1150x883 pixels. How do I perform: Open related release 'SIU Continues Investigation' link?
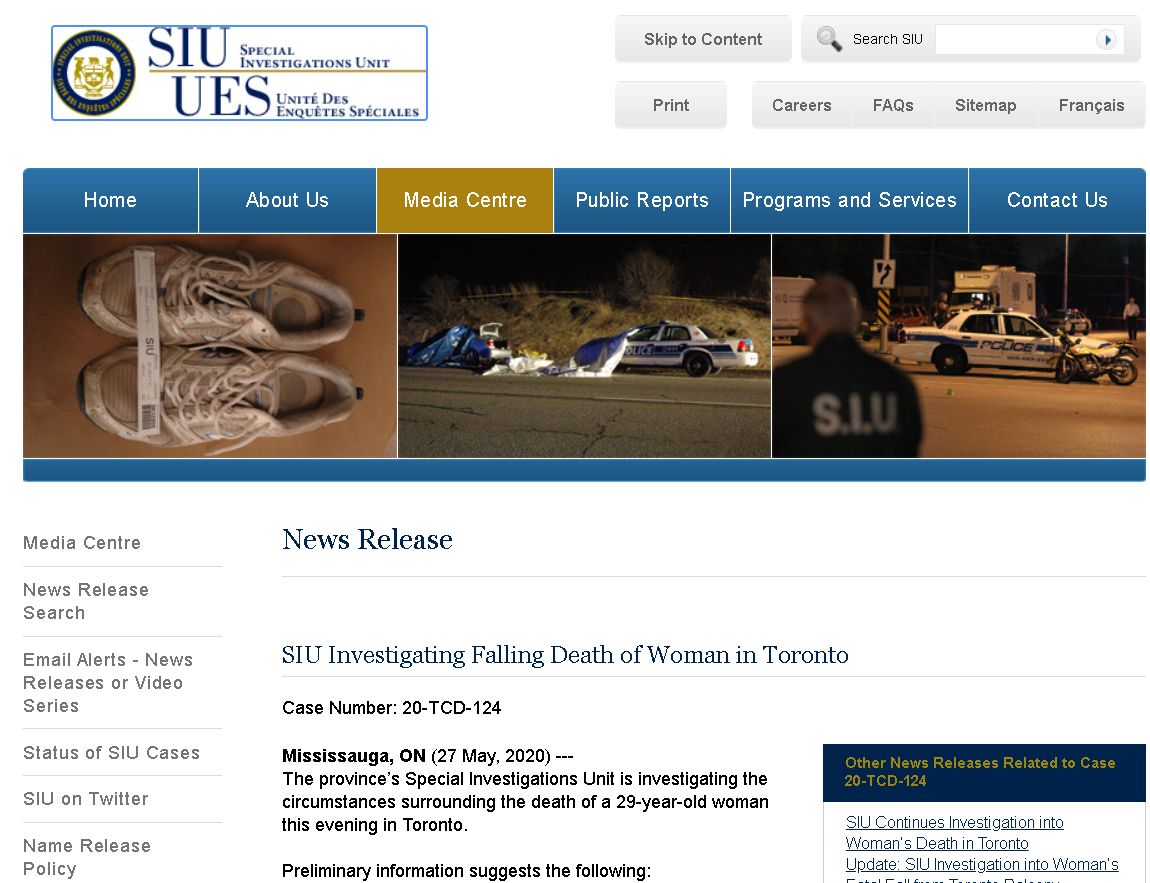click(954, 832)
